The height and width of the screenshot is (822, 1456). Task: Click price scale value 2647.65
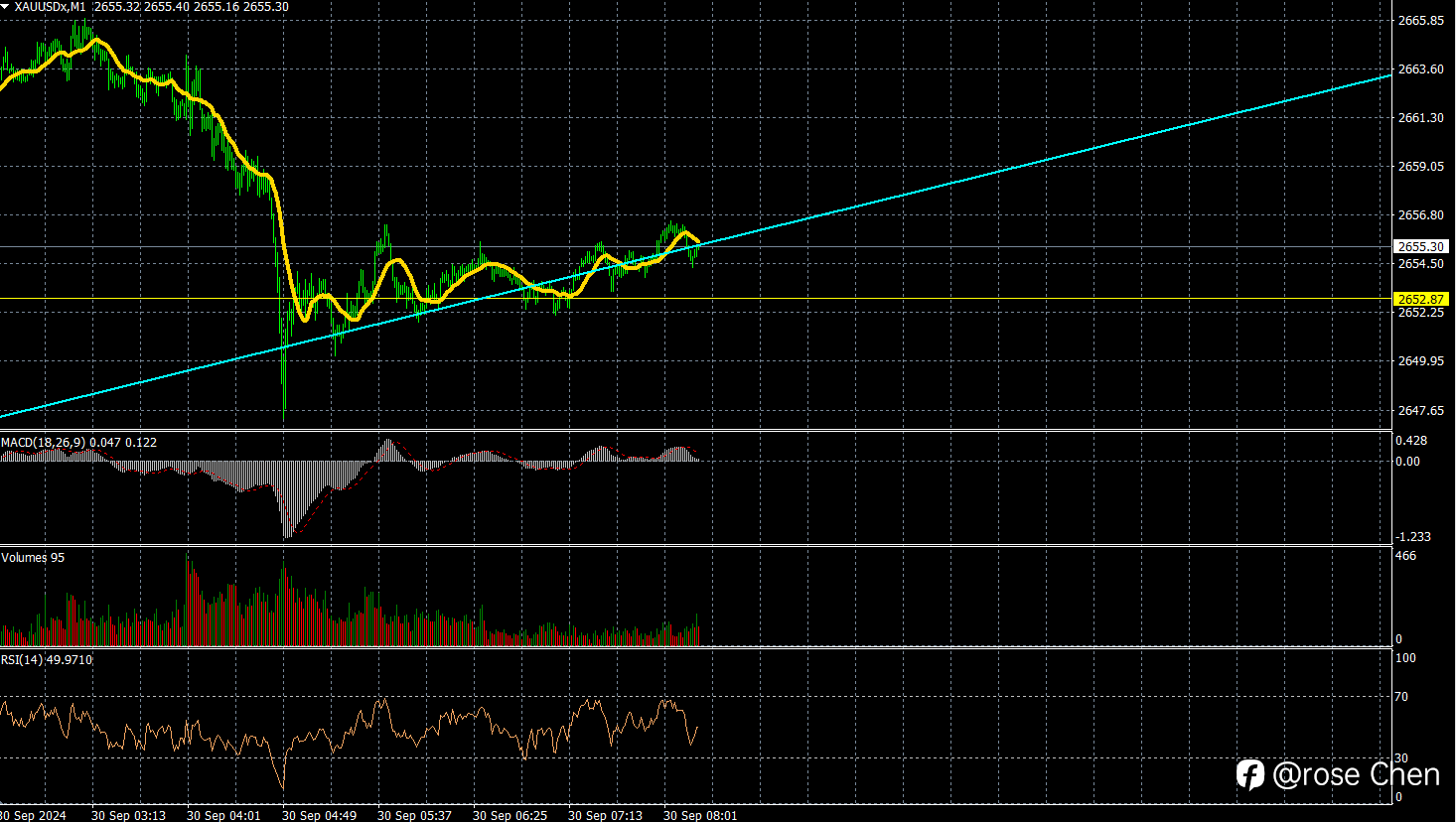tap(1420, 410)
